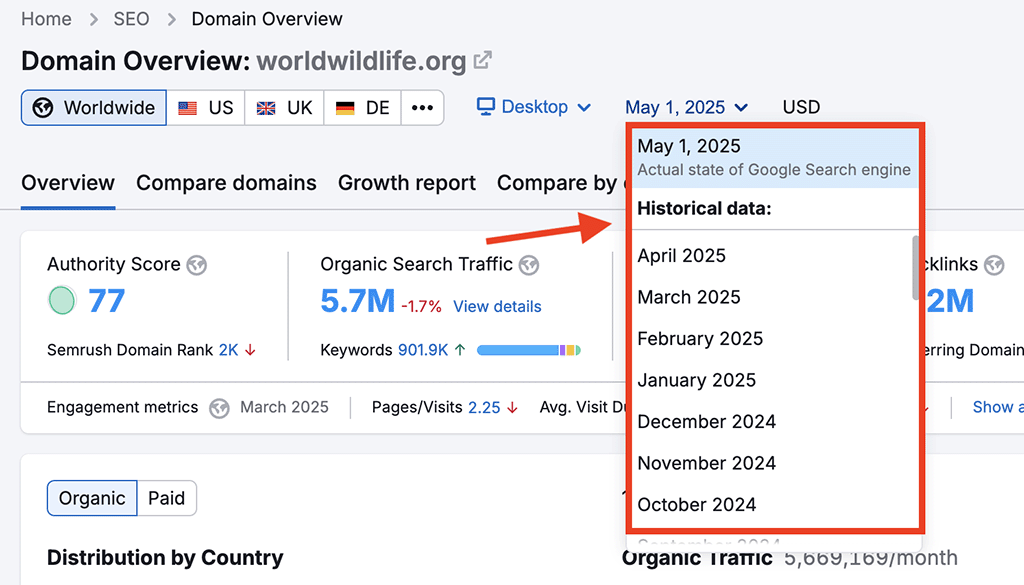This screenshot has height=585, width=1024.
Task: Select January 2025 historical data
Action: tap(771, 380)
